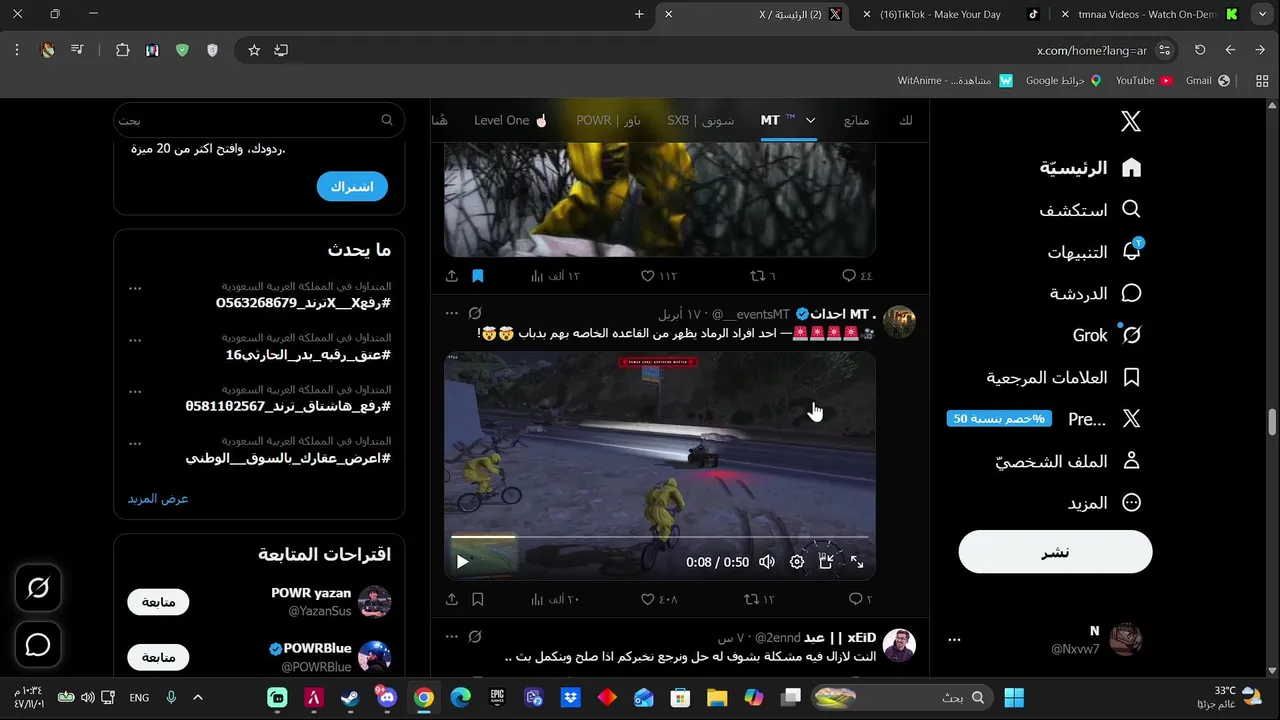The width and height of the screenshot is (1280, 720).
Task: Open more options on MT احداث tweet
Action: (x=452, y=313)
